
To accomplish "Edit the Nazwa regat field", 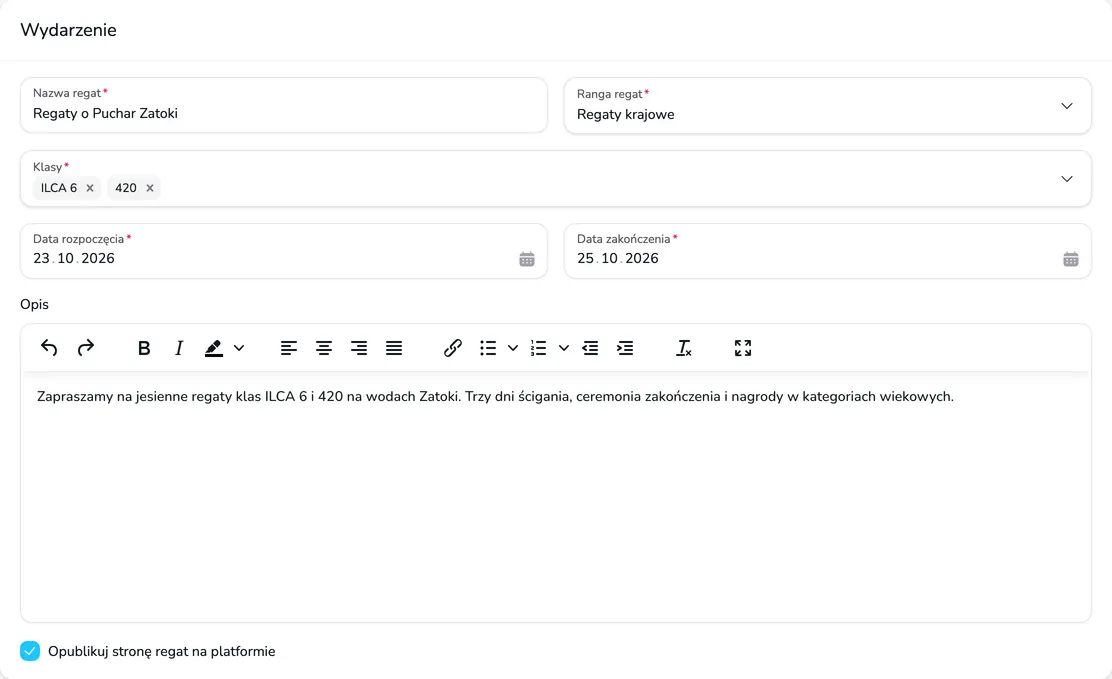I will [284, 105].
